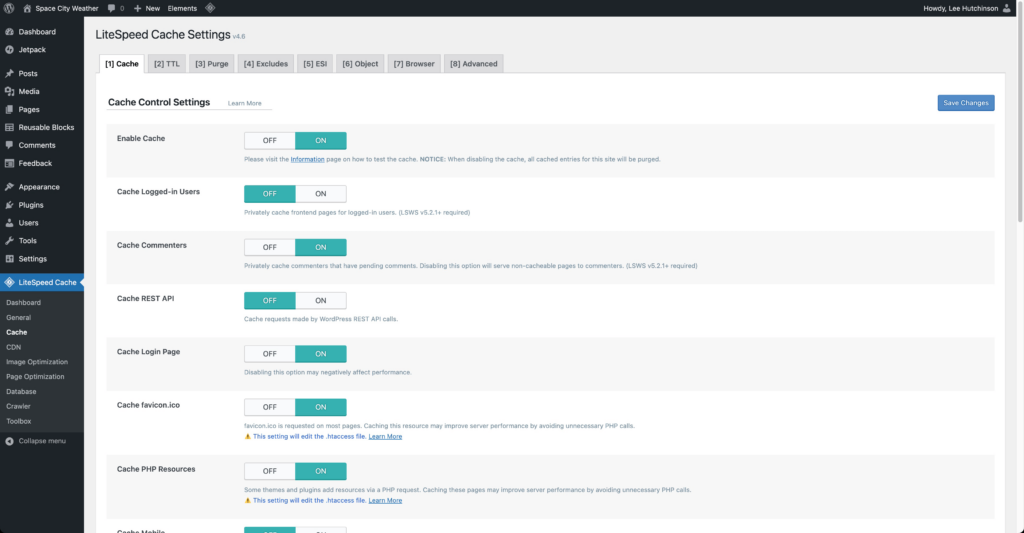Turn Cache Login Page OFF
This screenshot has width=1024, height=533.
click(270, 353)
